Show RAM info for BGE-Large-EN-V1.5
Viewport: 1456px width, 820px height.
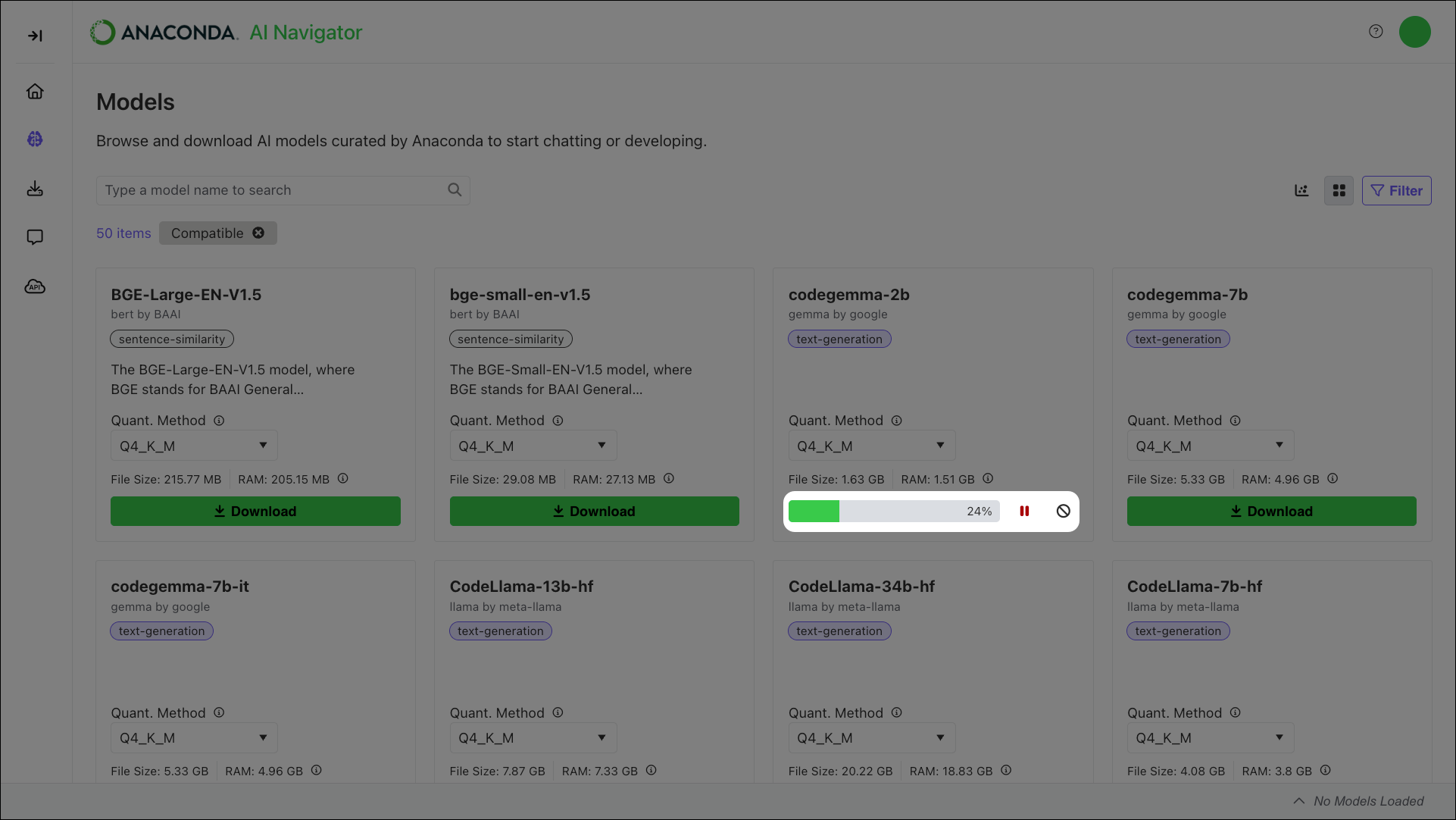(343, 478)
